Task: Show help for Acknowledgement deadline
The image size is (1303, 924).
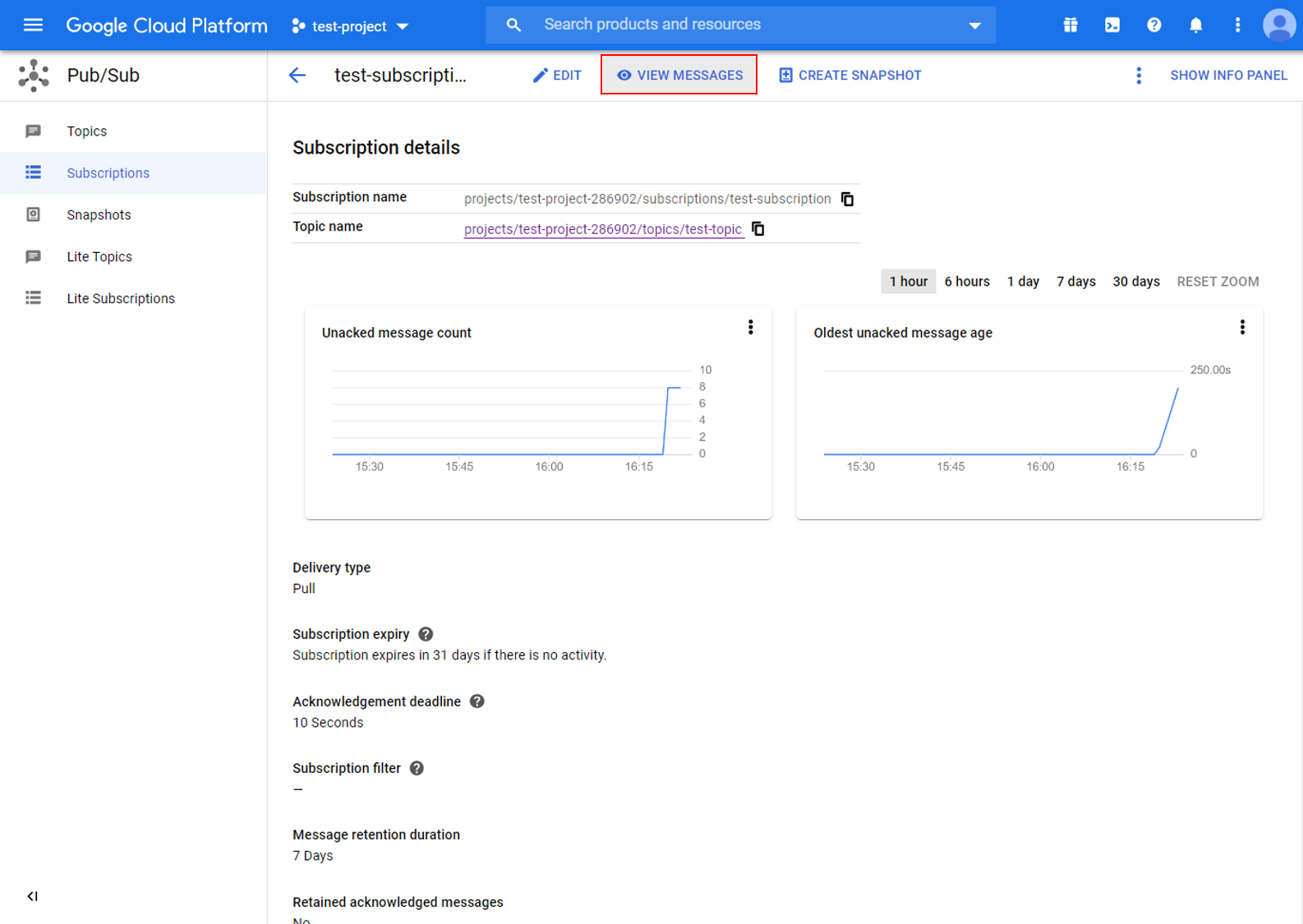Action: 477,701
